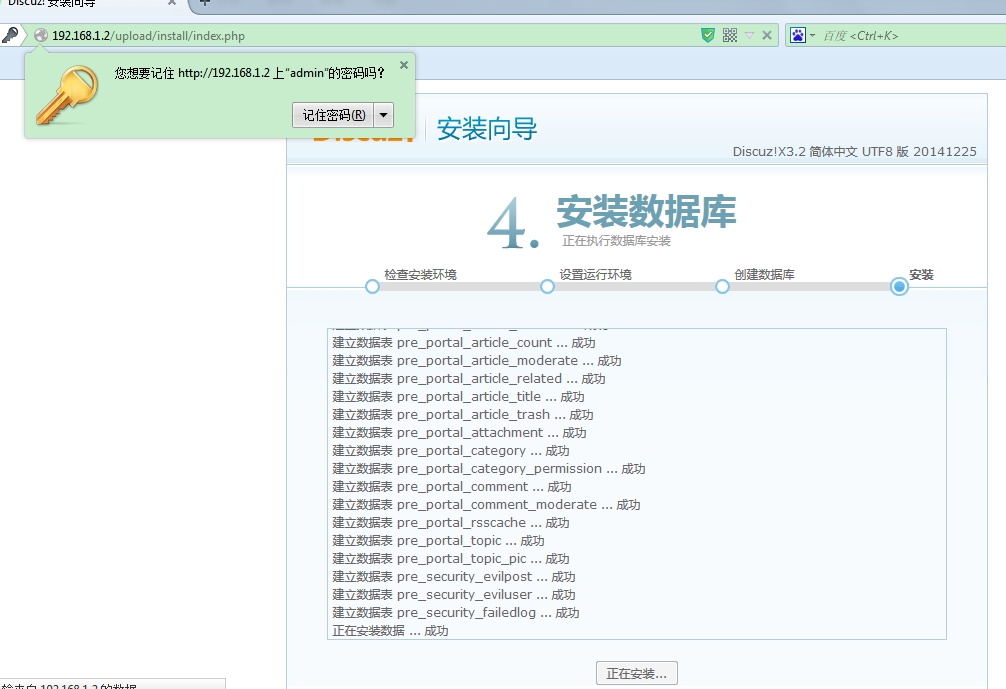Click the active 安装 step circle

coord(899,286)
